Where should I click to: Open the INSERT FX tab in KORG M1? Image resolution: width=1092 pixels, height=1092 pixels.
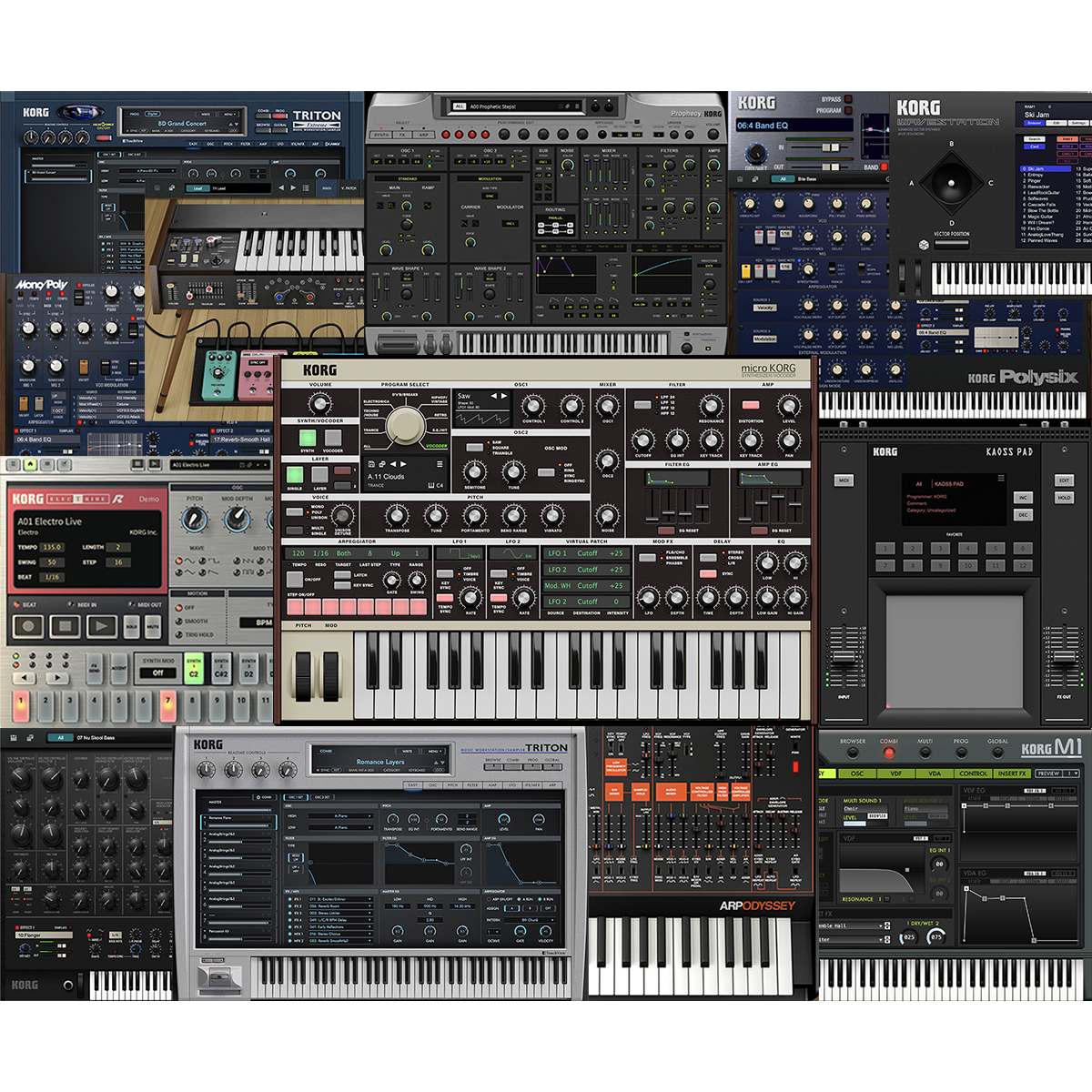[1012, 773]
